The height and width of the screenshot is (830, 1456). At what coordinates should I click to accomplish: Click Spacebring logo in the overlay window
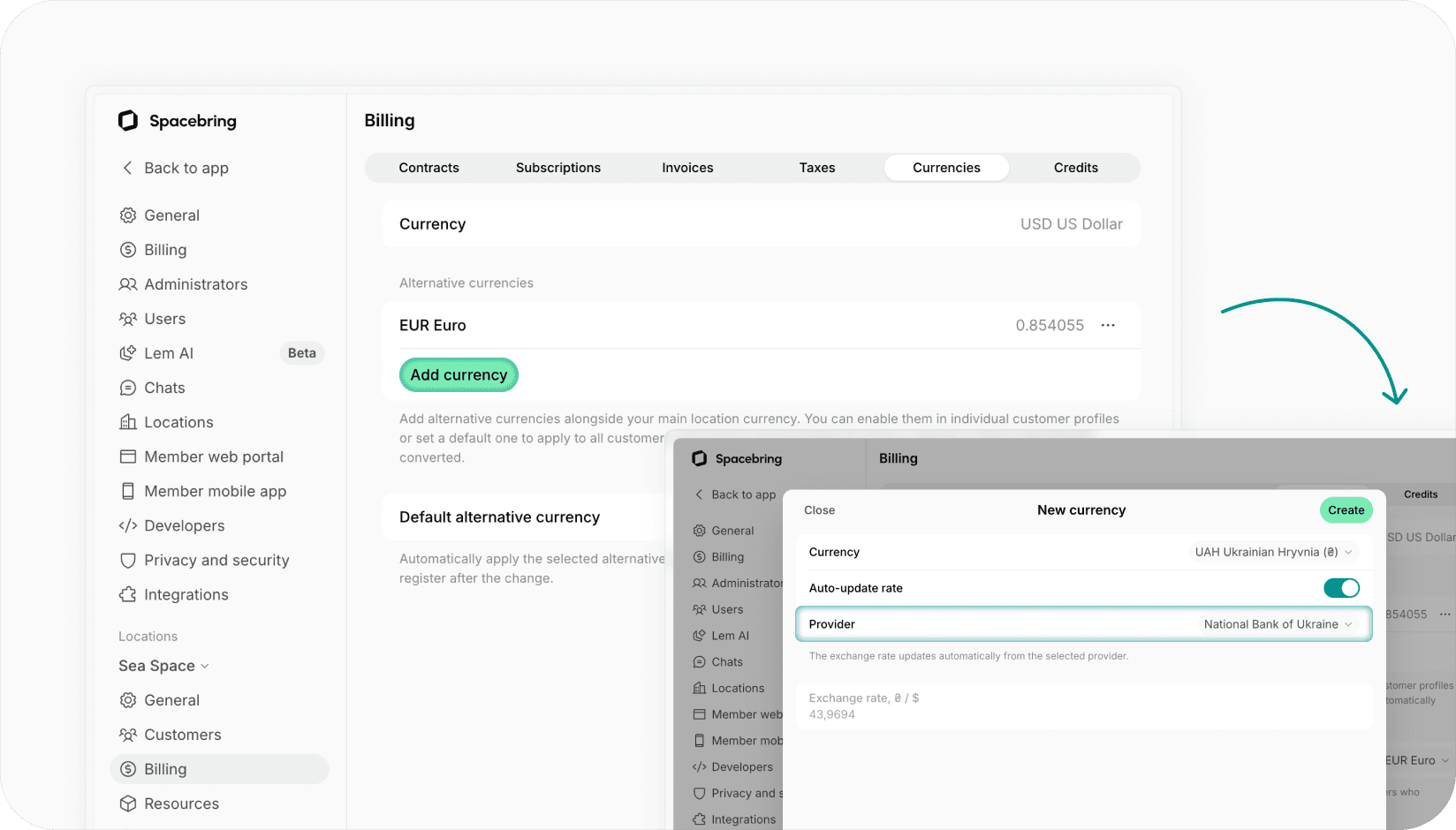coord(700,458)
